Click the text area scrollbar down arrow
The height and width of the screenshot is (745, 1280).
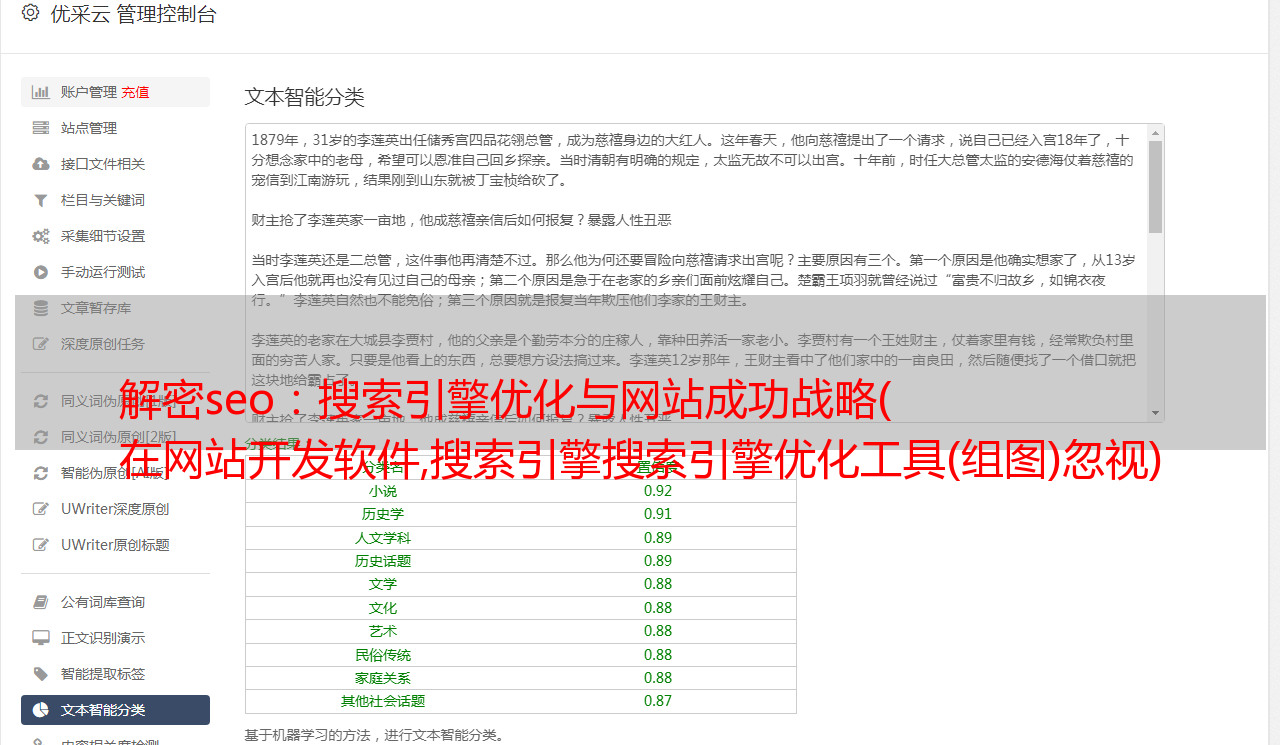tap(1156, 413)
